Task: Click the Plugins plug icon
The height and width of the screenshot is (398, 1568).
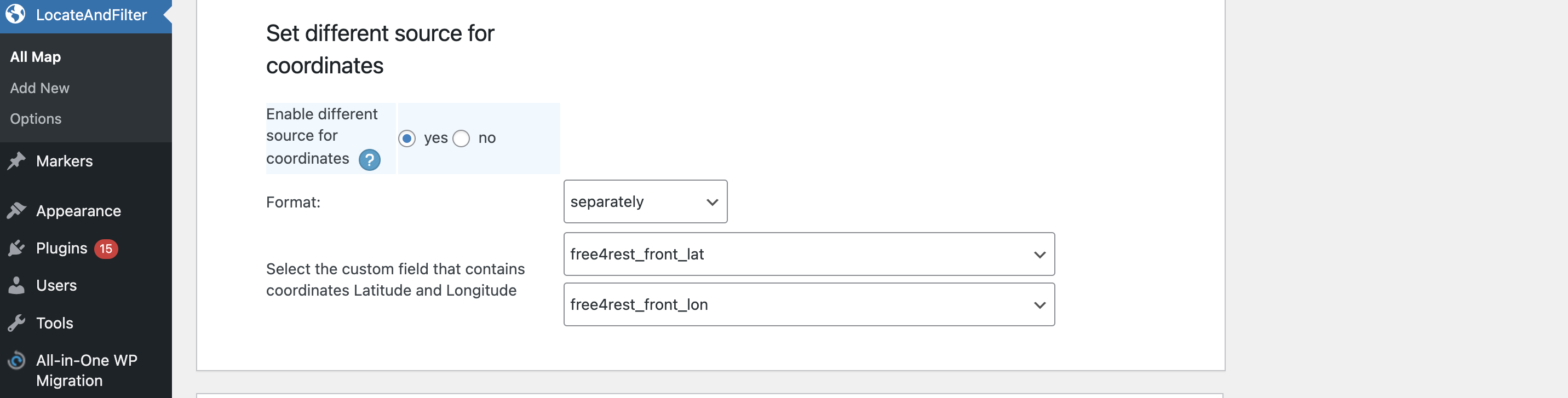Action: point(16,249)
